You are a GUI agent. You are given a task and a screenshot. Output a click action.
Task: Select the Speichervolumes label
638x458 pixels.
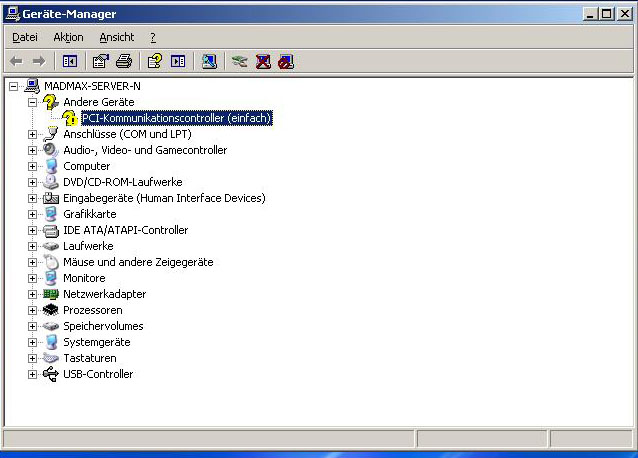103,326
